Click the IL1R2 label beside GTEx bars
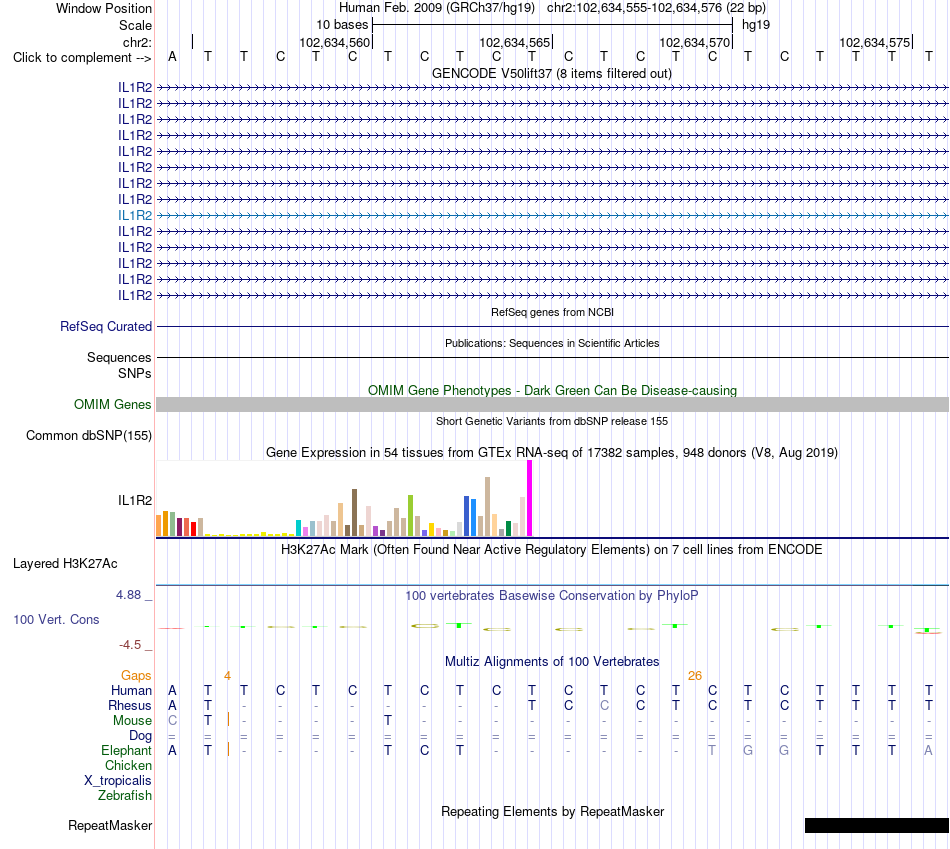Image resolution: width=950 pixels, height=849 pixels. pos(135,501)
